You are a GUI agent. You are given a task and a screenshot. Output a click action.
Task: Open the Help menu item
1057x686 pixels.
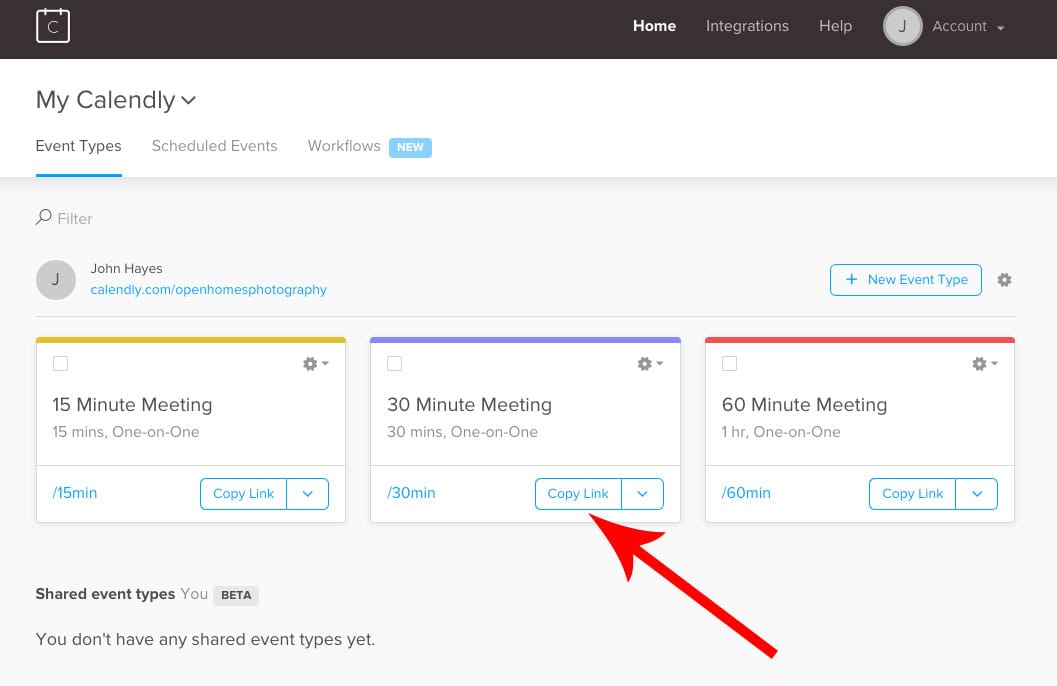tap(835, 26)
